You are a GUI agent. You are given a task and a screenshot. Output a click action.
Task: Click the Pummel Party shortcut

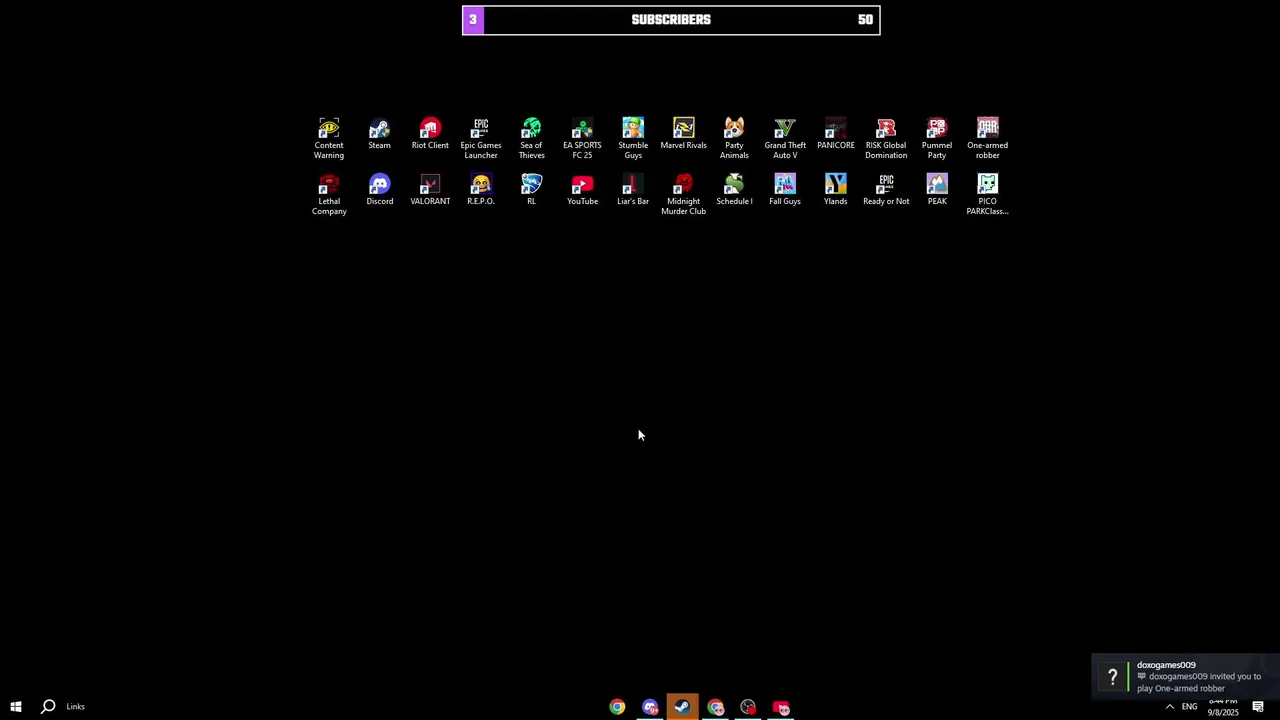937,138
